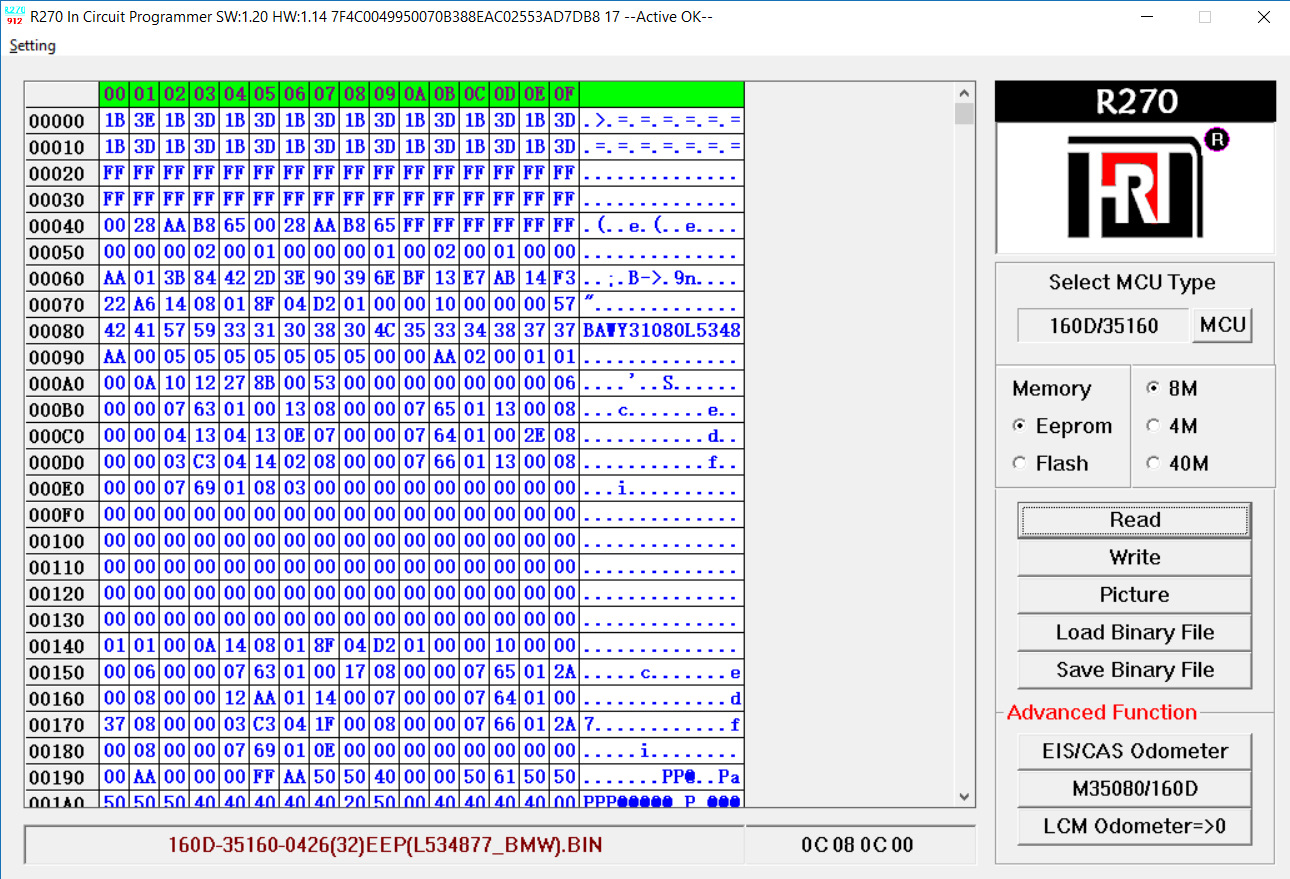Click Save Binary File
Image resolution: width=1290 pixels, height=879 pixels.
1134,670
